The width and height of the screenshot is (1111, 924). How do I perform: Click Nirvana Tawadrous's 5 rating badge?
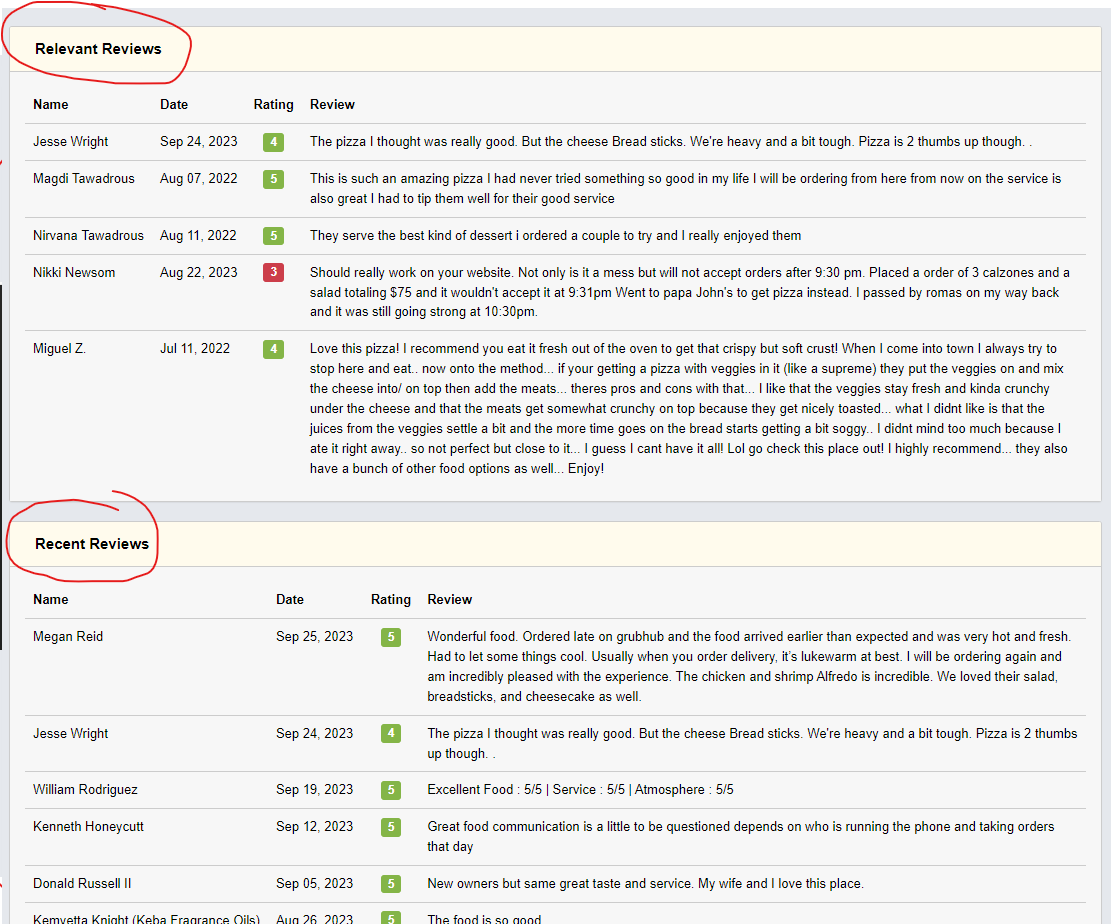[273, 236]
